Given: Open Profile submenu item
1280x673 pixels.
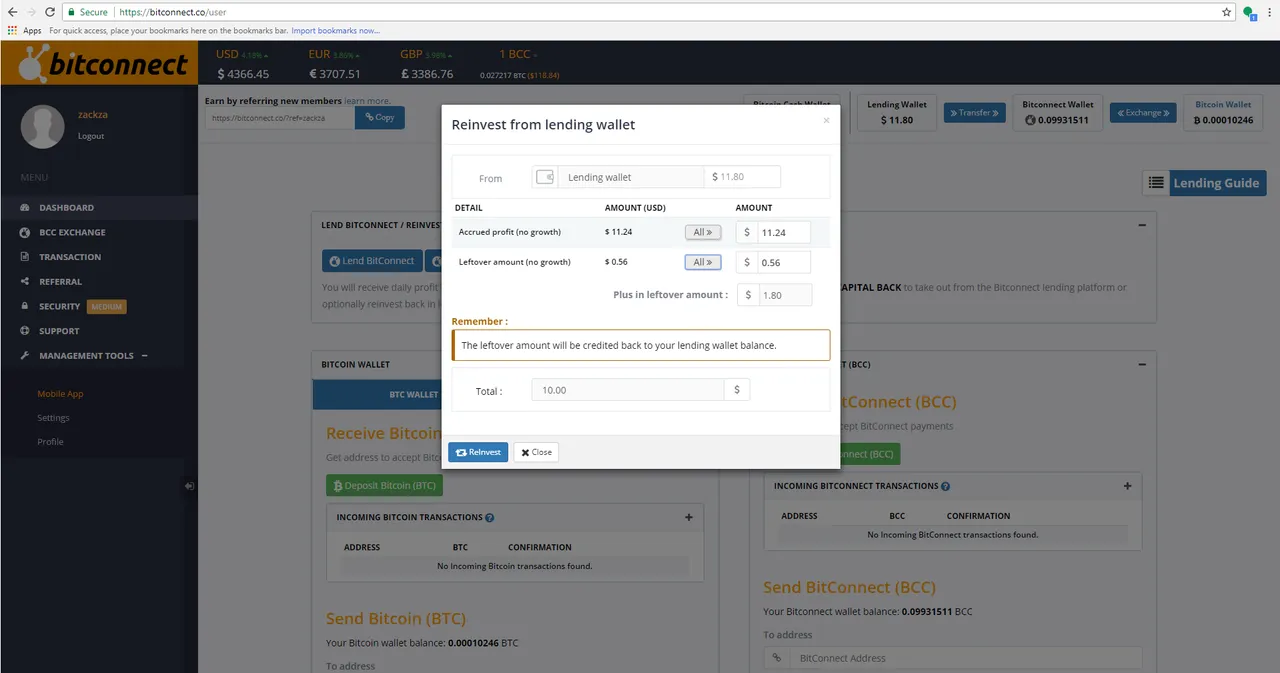Looking at the screenshot, I should (50, 442).
